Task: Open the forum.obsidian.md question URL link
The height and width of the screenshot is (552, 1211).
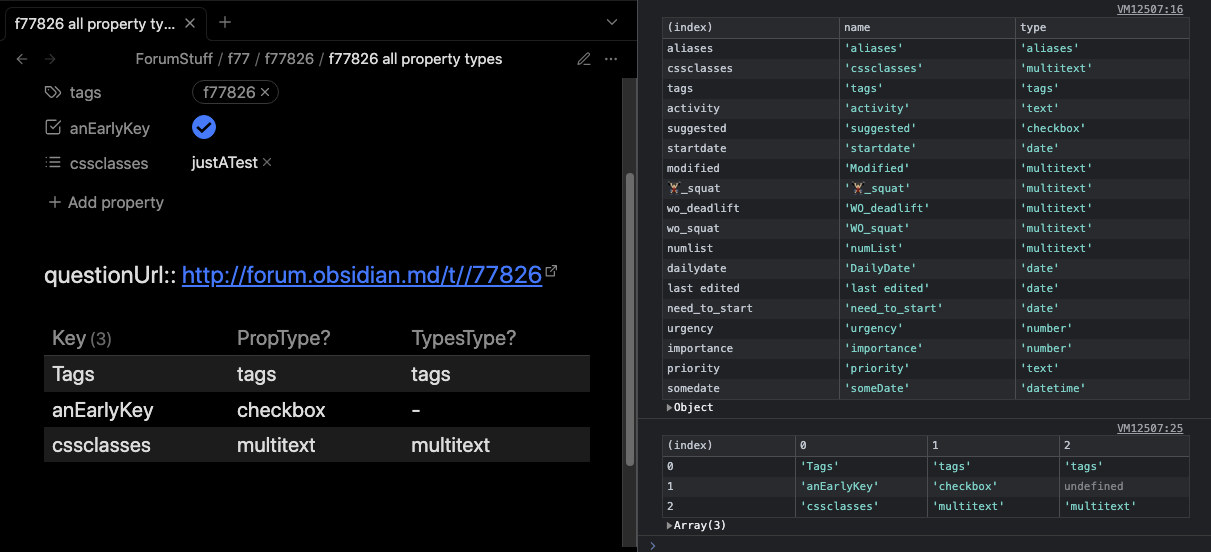Action: 362,275
